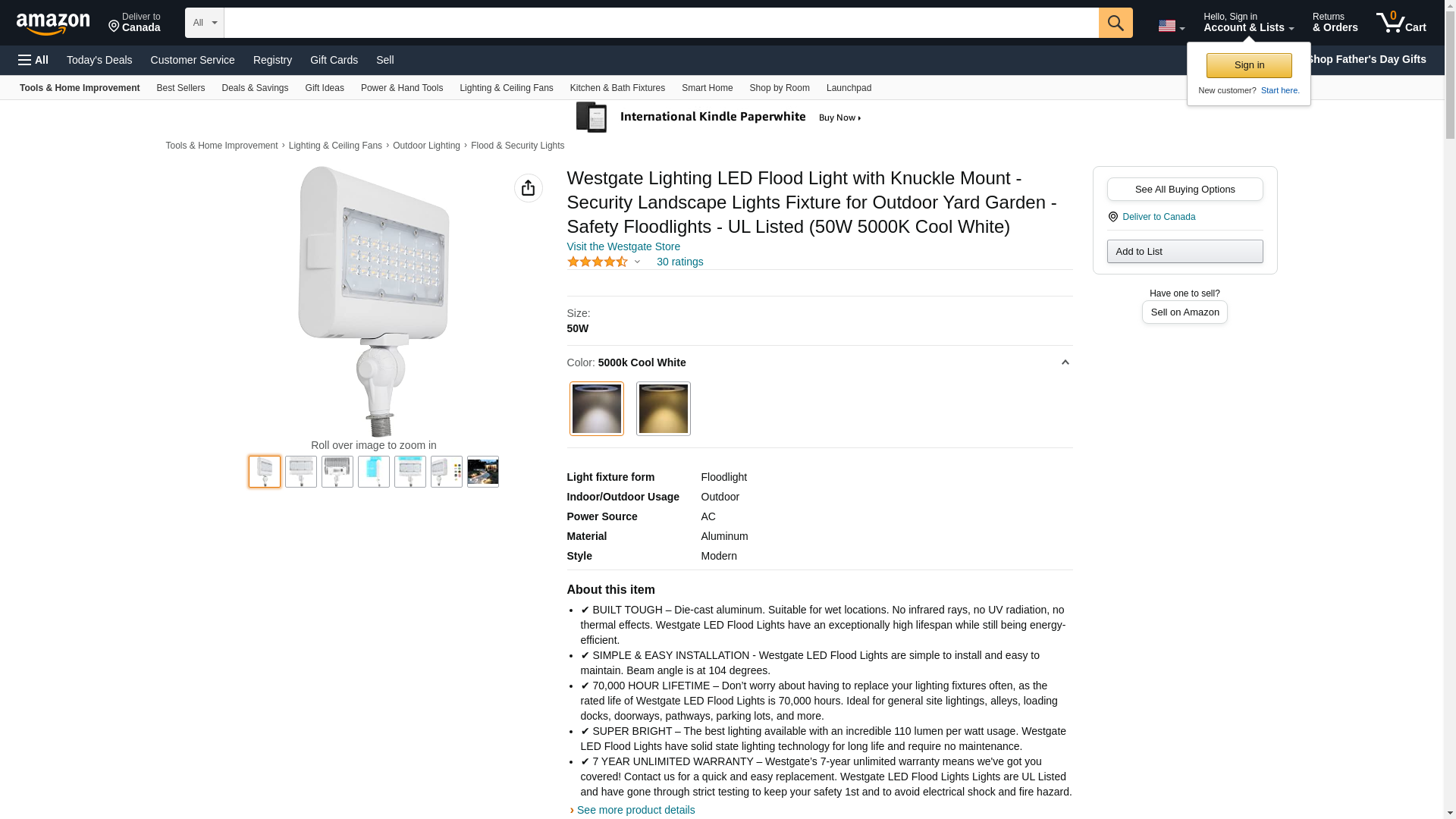Click the share icon beside product image
The height and width of the screenshot is (819, 1456).
coord(529,188)
